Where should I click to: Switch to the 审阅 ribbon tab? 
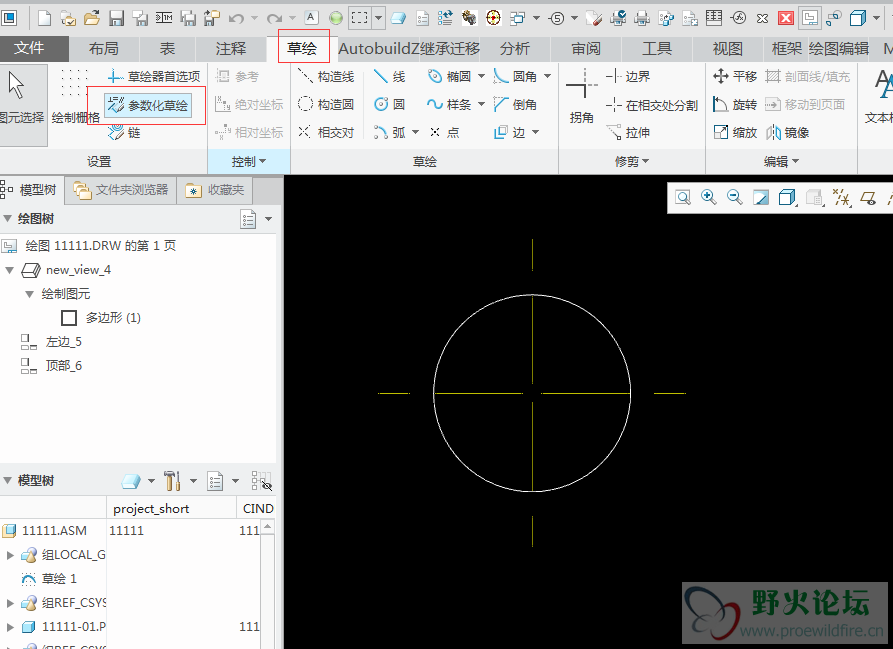tap(586, 49)
